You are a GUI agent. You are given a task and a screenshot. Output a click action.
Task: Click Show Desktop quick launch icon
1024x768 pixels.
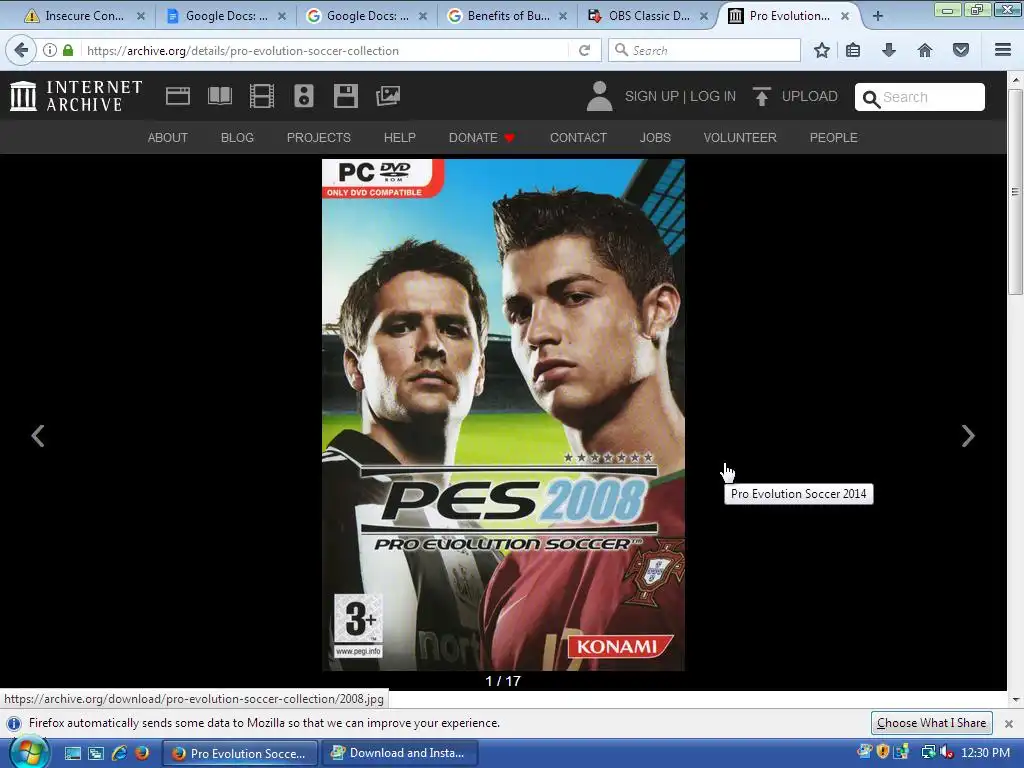pyautogui.click(x=72, y=753)
